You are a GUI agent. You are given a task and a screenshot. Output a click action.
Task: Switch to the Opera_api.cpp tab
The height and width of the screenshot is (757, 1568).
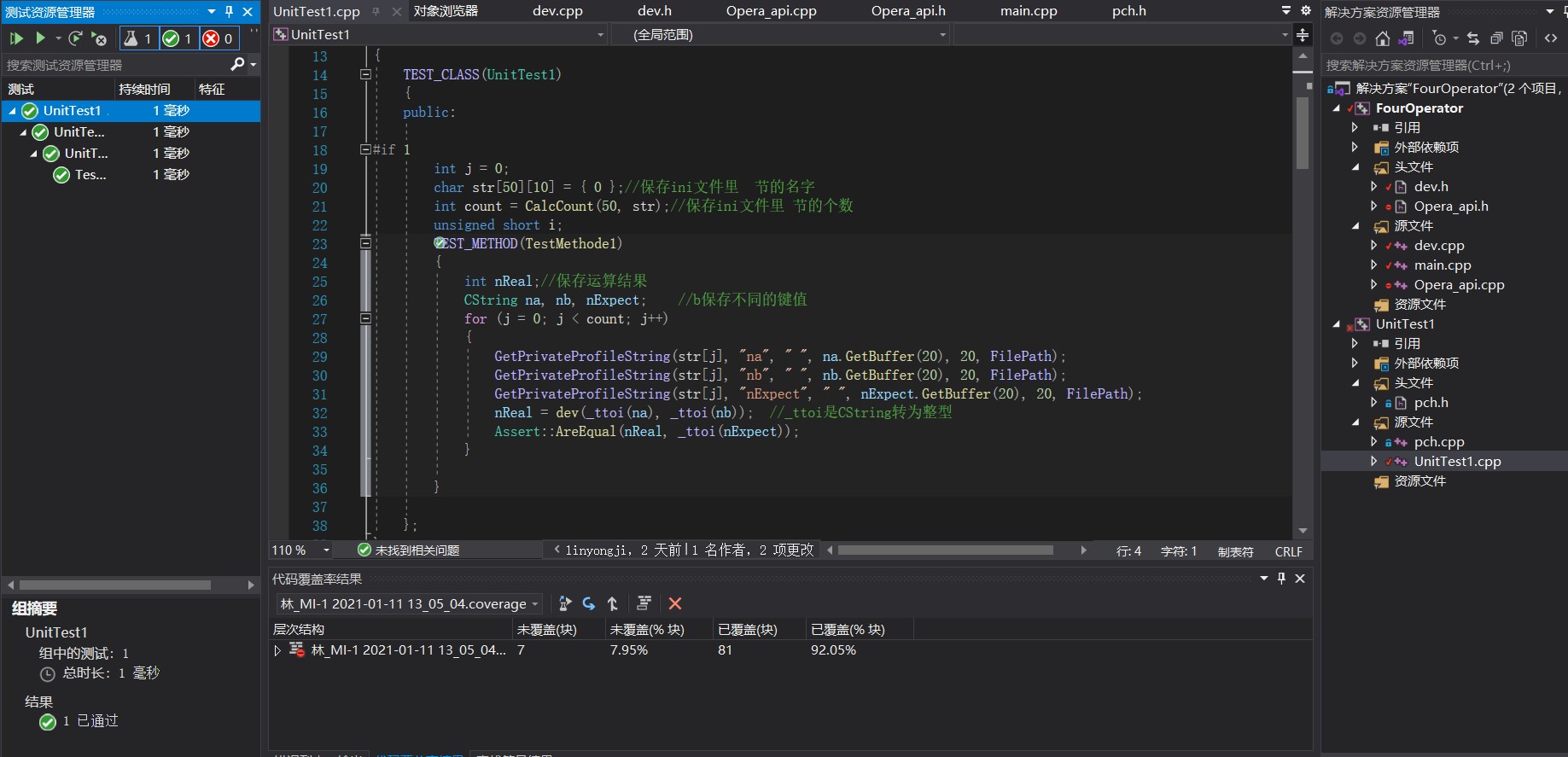point(771,11)
